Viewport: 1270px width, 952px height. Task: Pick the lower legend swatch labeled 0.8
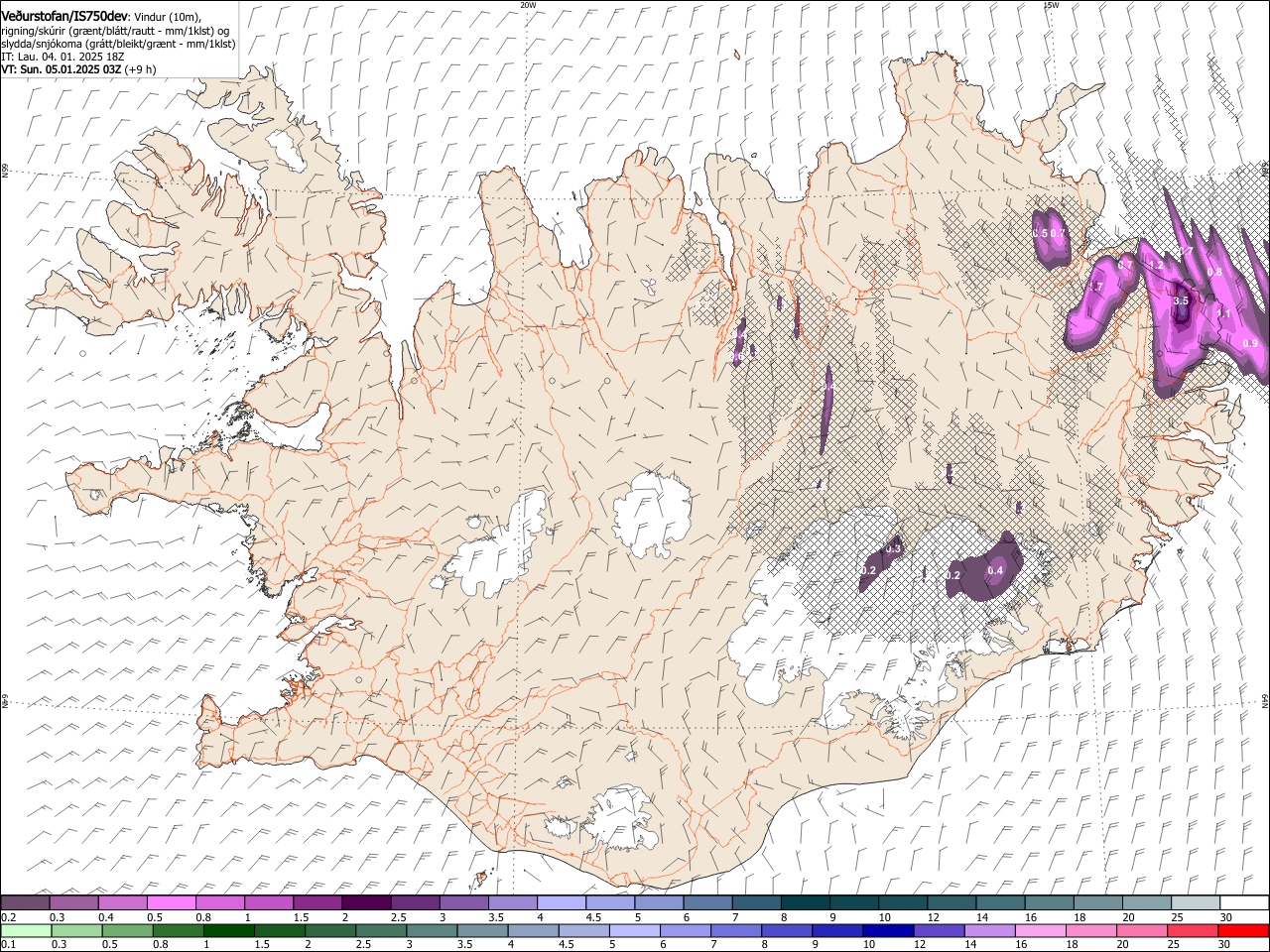(x=178, y=931)
